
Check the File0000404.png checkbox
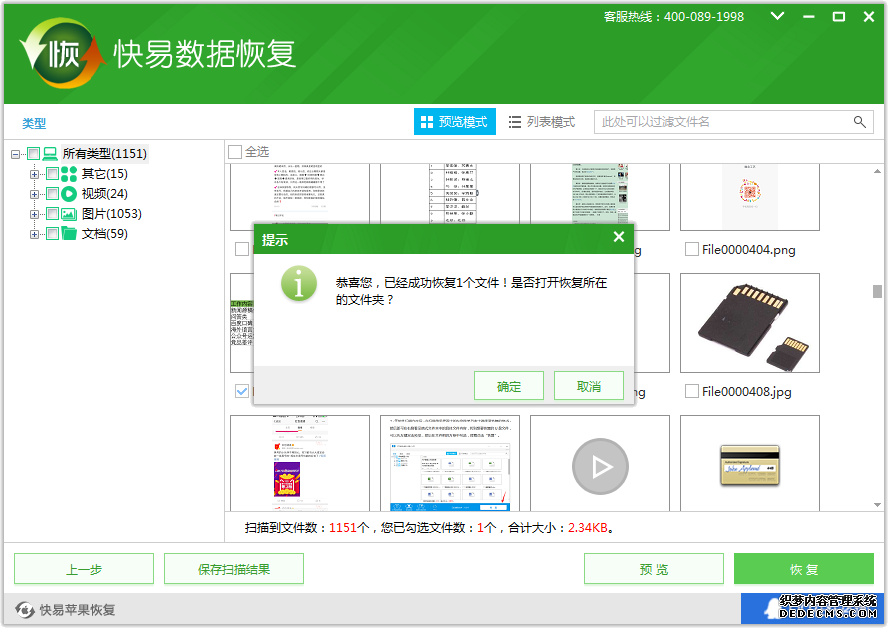[691, 249]
